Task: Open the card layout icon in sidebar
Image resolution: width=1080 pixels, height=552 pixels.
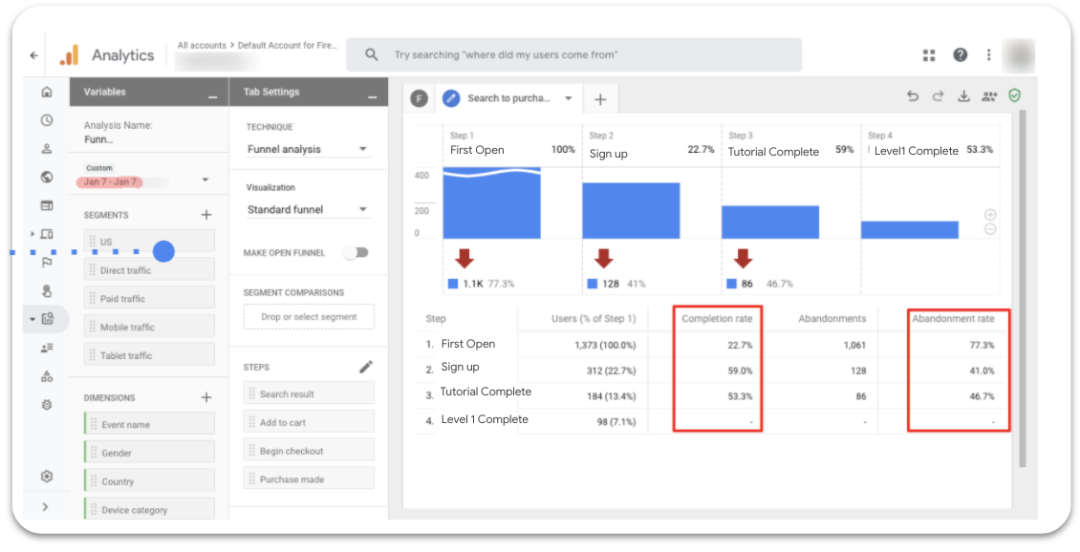Action: tap(47, 205)
